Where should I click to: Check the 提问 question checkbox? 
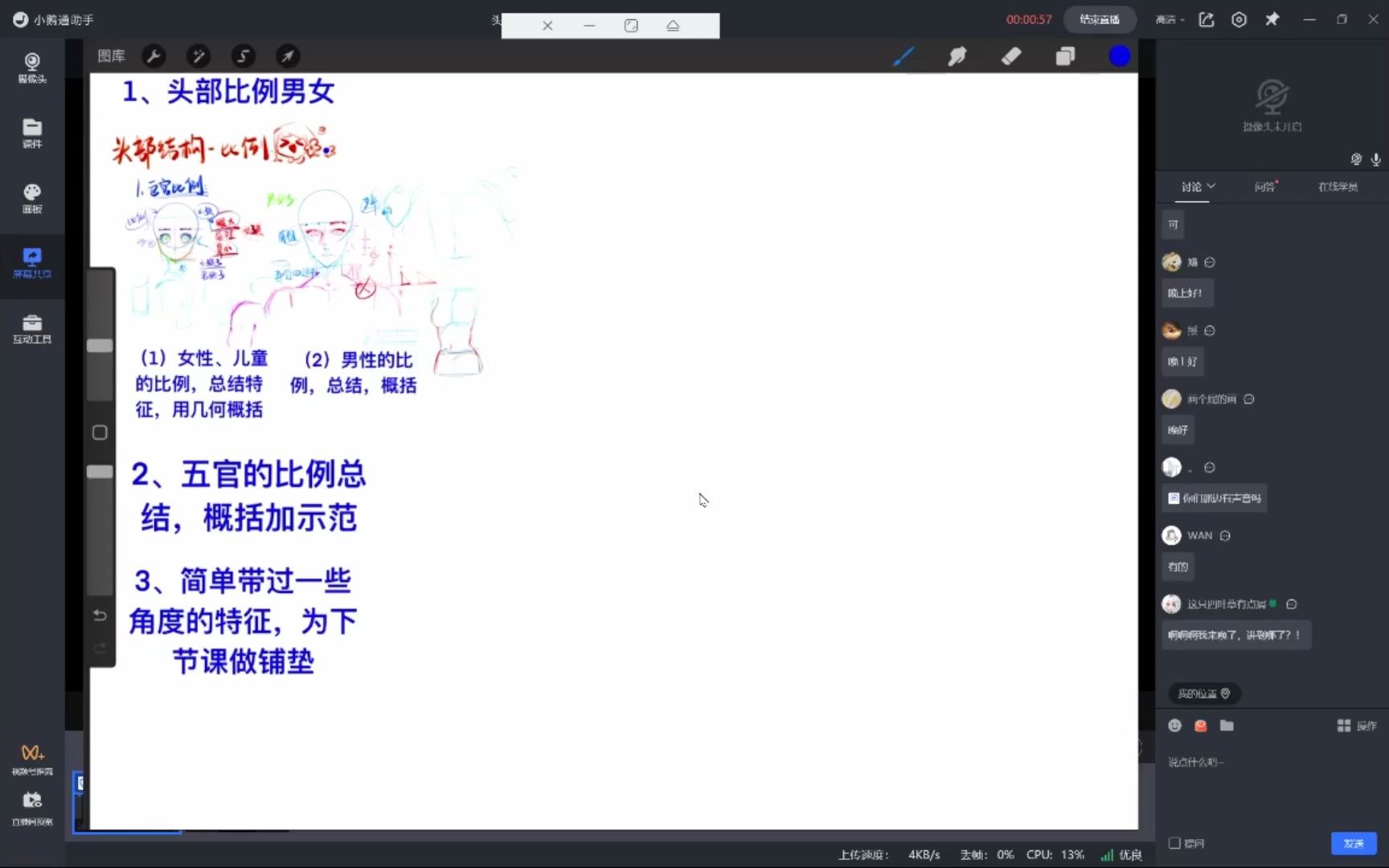(x=1174, y=843)
